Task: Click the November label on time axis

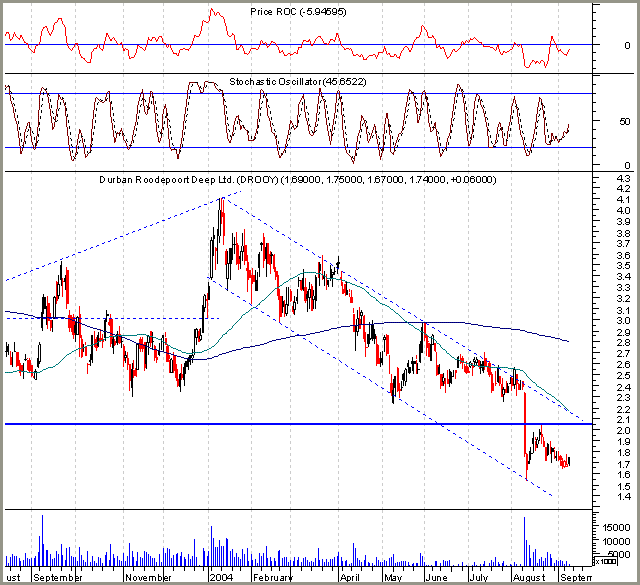Action: [x=148, y=578]
